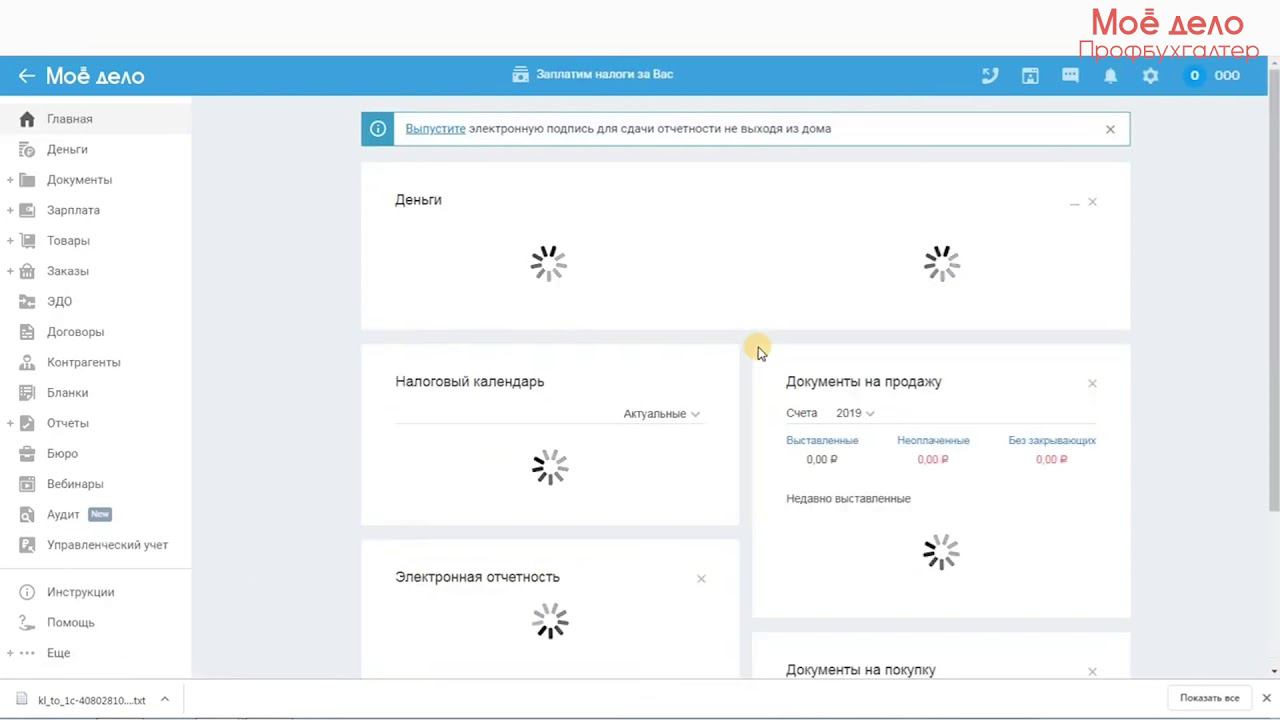Click the Вебинары sidebar icon
This screenshot has height=720, width=1280.
[27, 484]
